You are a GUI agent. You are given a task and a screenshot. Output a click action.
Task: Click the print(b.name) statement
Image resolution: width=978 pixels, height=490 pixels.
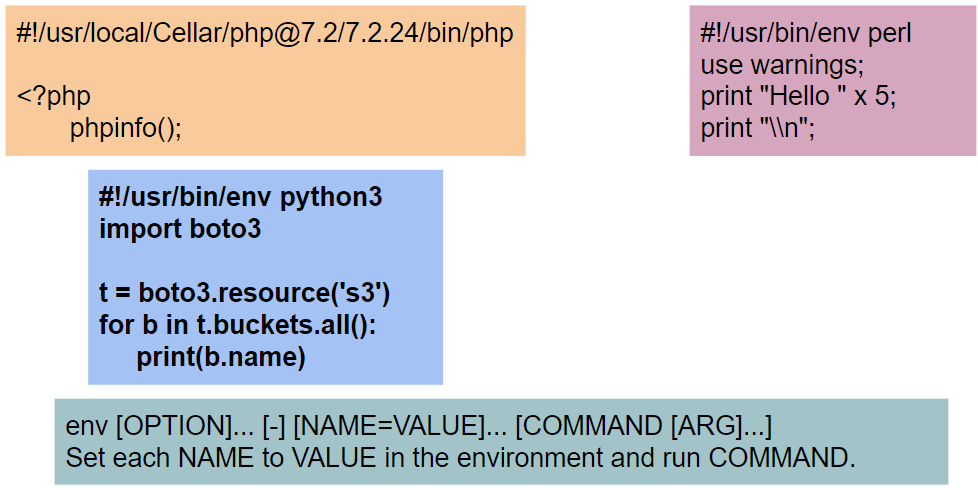click(221, 357)
